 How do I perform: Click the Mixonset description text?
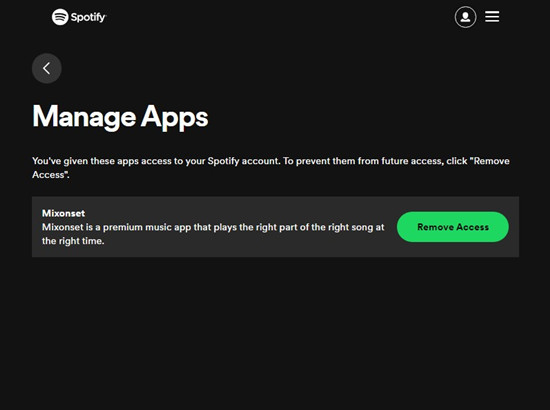(x=213, y=234)
